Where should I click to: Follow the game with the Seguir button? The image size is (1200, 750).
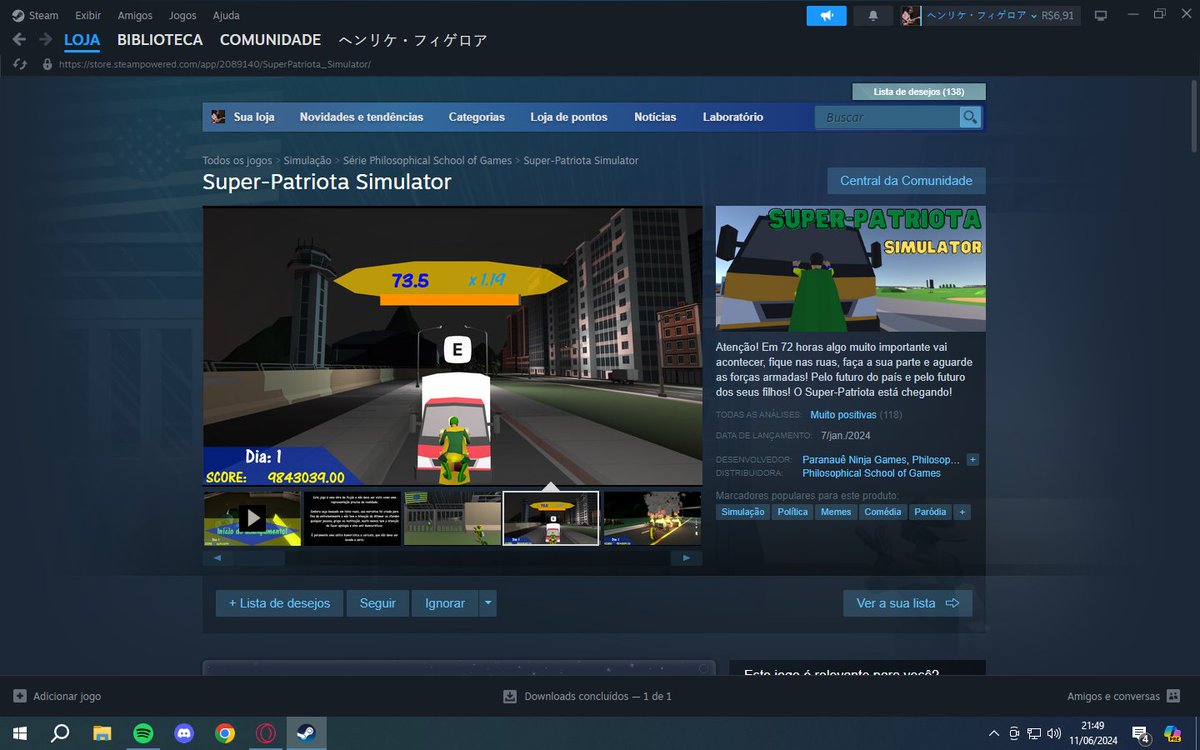click(378, 603)
